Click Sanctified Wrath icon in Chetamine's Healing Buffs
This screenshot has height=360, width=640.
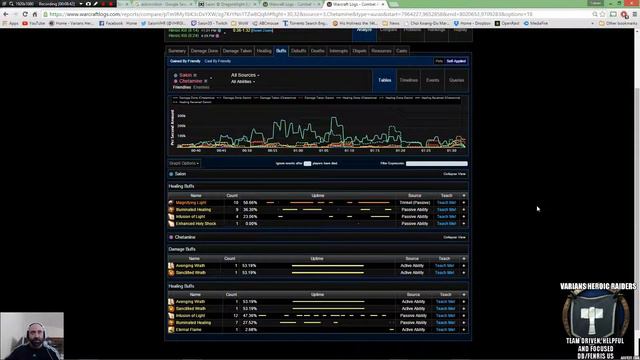171,309
